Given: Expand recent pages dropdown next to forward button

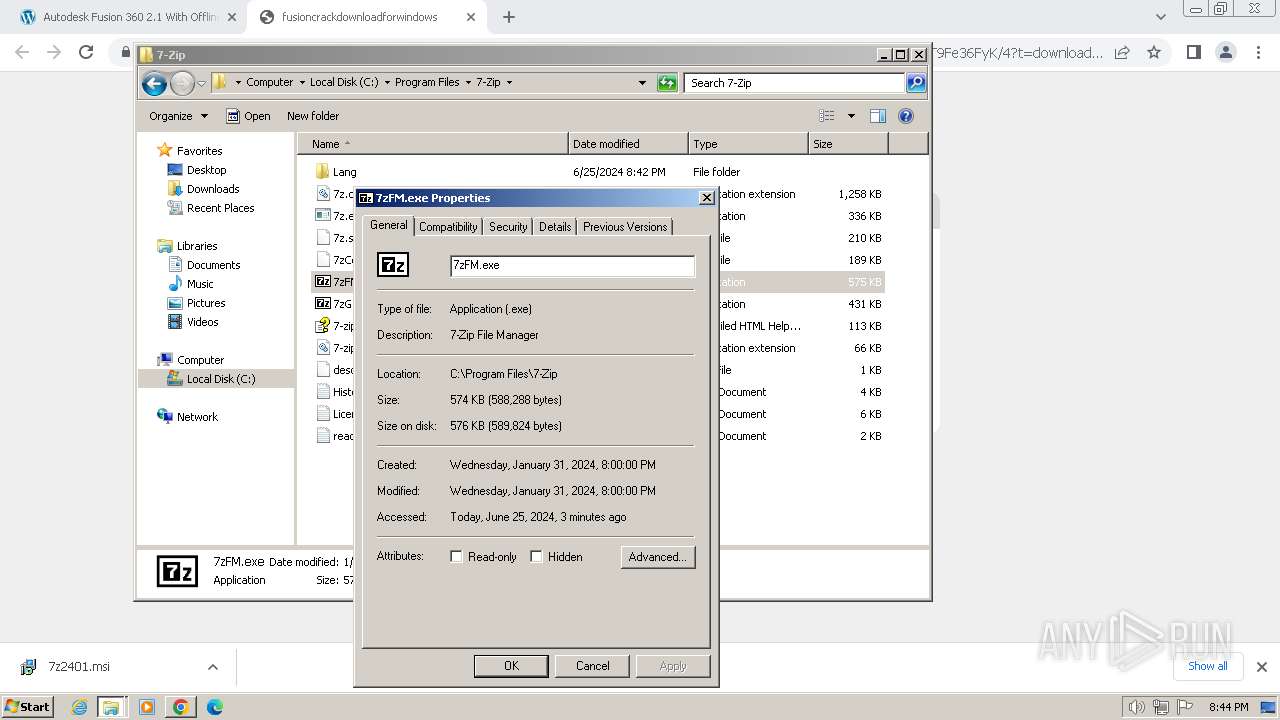Looking at the screenshot, I should tap(202, 83).
